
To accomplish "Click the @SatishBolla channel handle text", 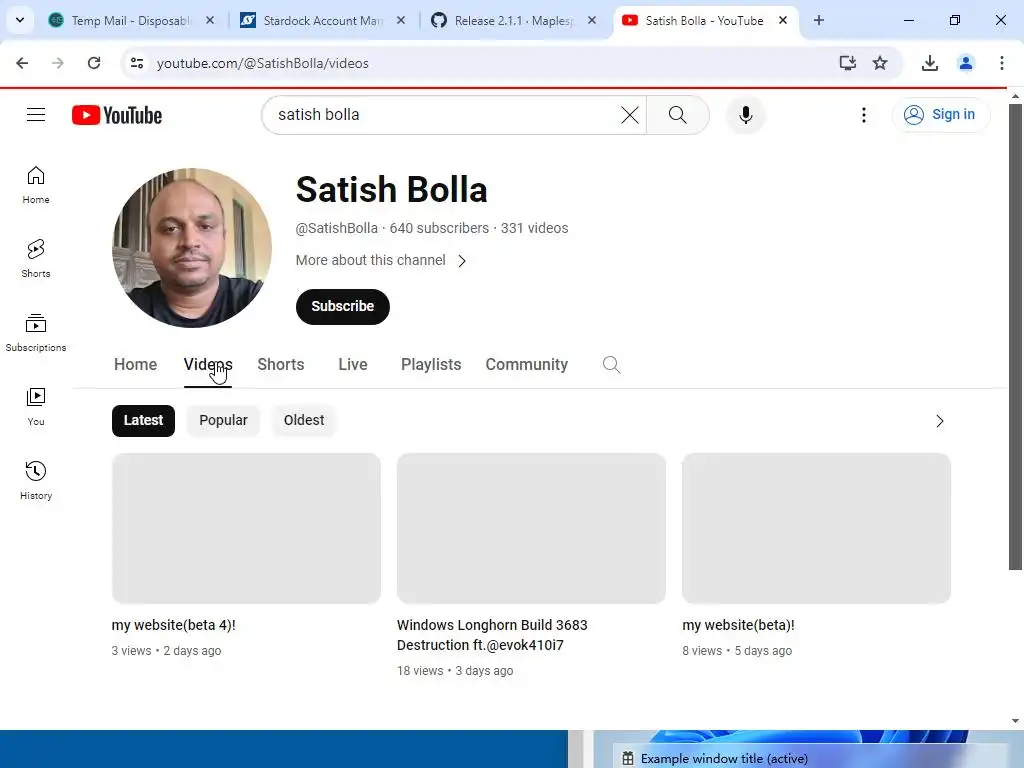I will pyautogui.click(x=336, y=229).
